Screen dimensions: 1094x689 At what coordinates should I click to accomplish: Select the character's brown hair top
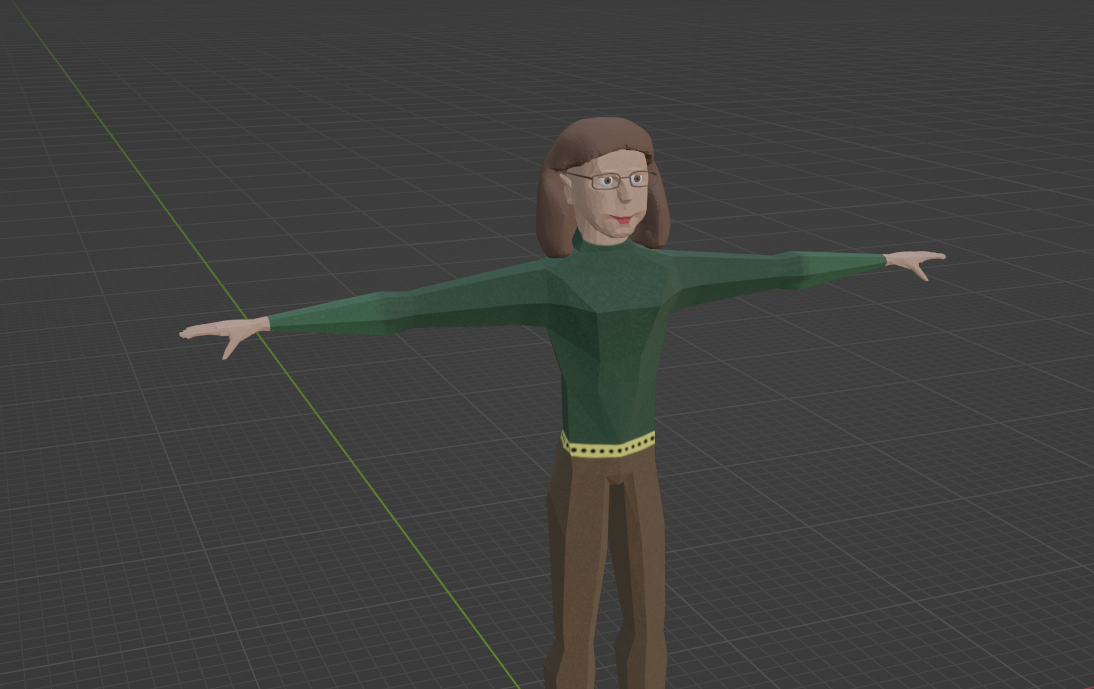pos(598,133)
